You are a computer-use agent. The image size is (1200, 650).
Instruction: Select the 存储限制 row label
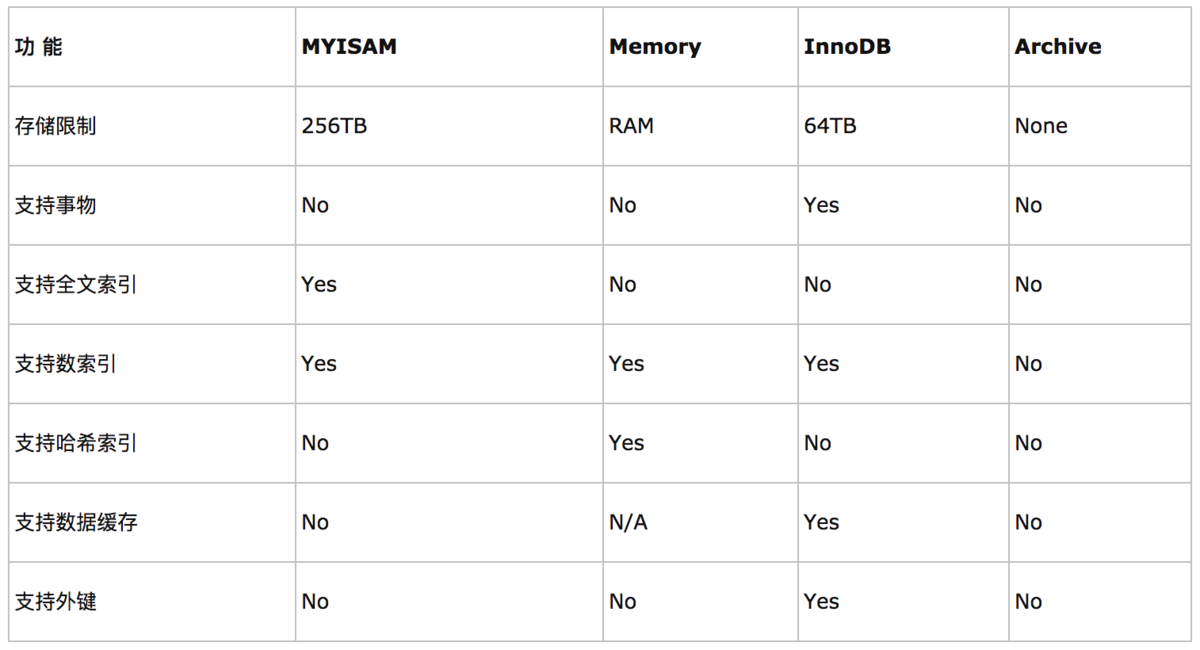[x=55, y=126]
